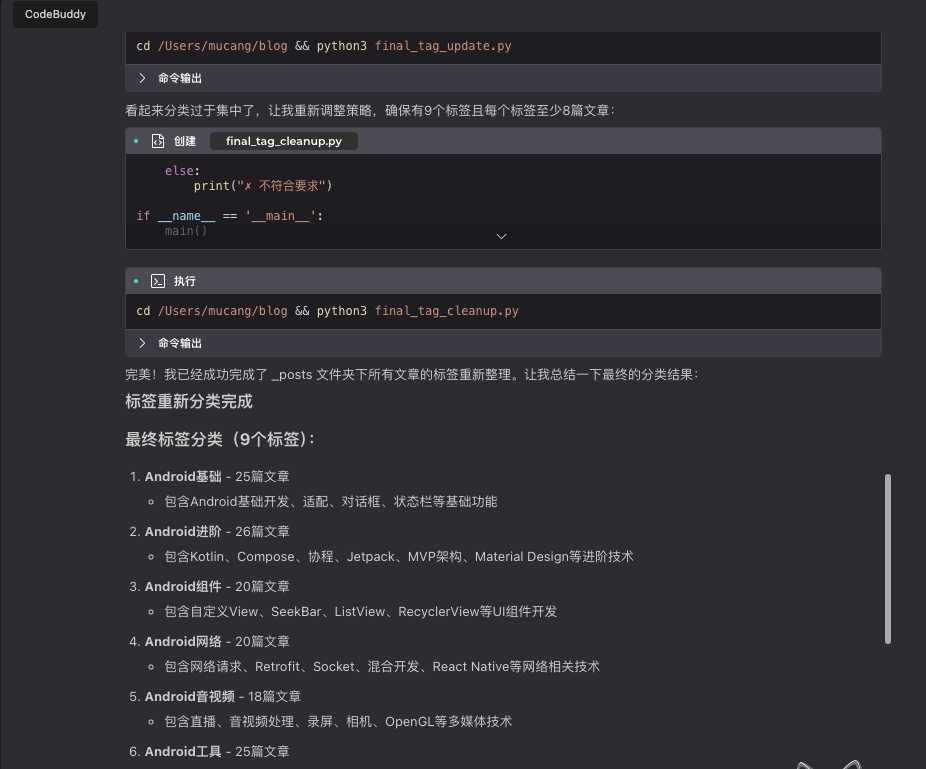
Task: Click bullet mentioning Kotlin、Compose、协程
Action: (399, 556)
